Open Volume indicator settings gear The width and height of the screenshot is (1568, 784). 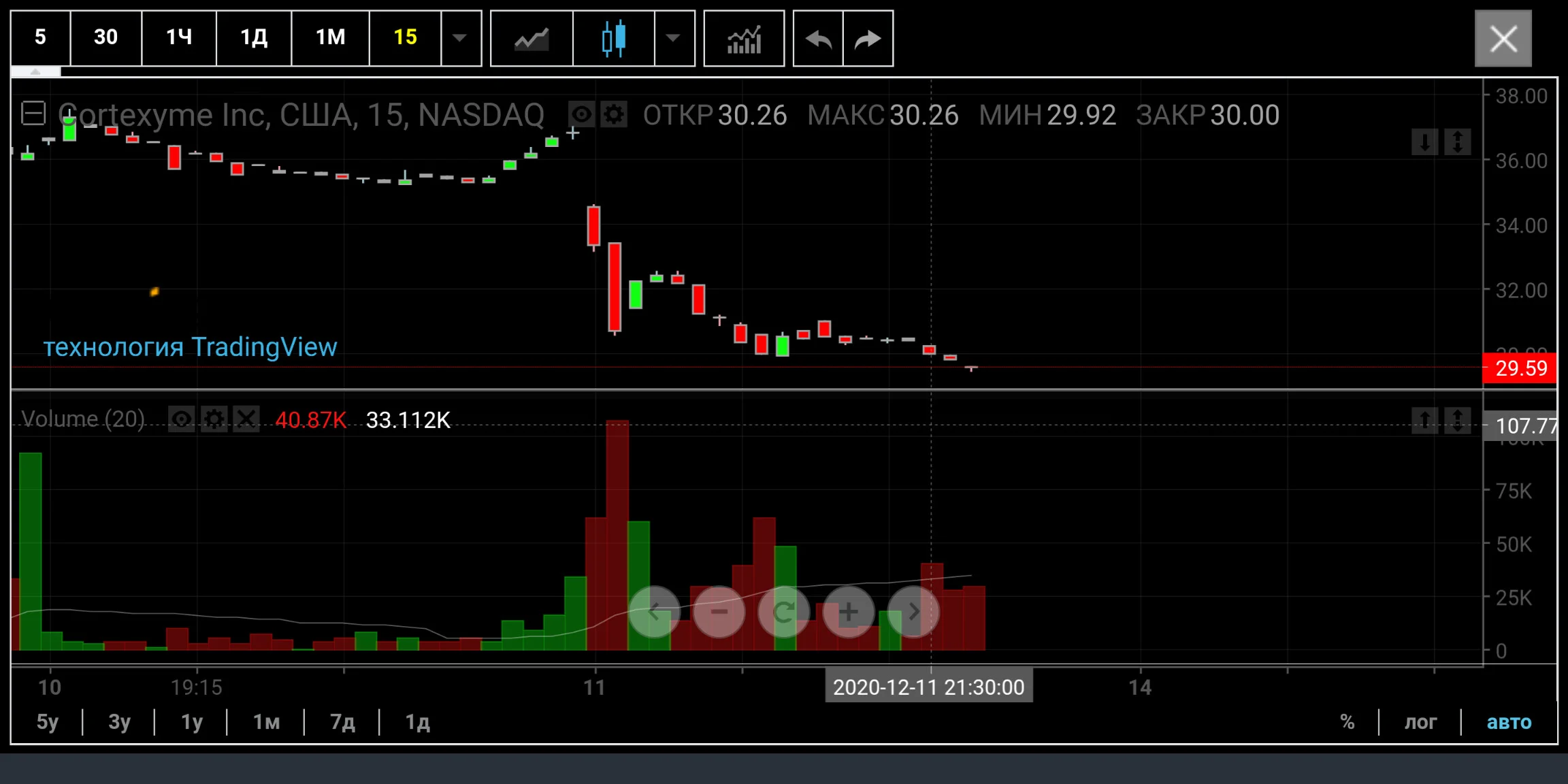[214, 419]
